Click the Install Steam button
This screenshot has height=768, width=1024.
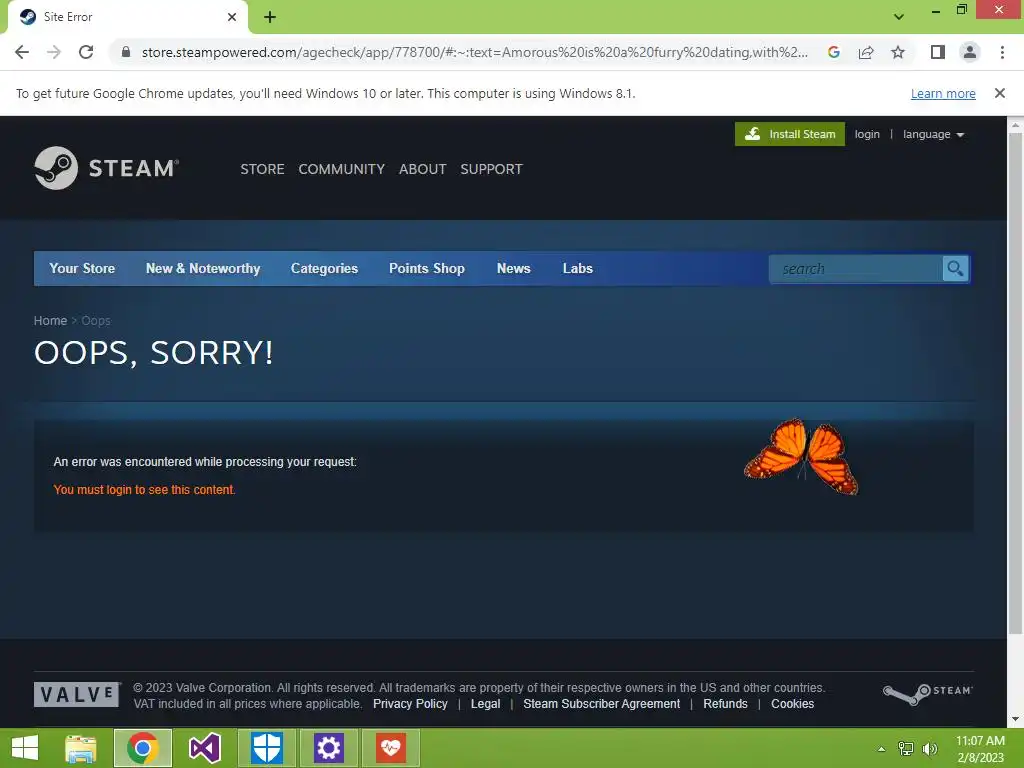pos(790,134)
